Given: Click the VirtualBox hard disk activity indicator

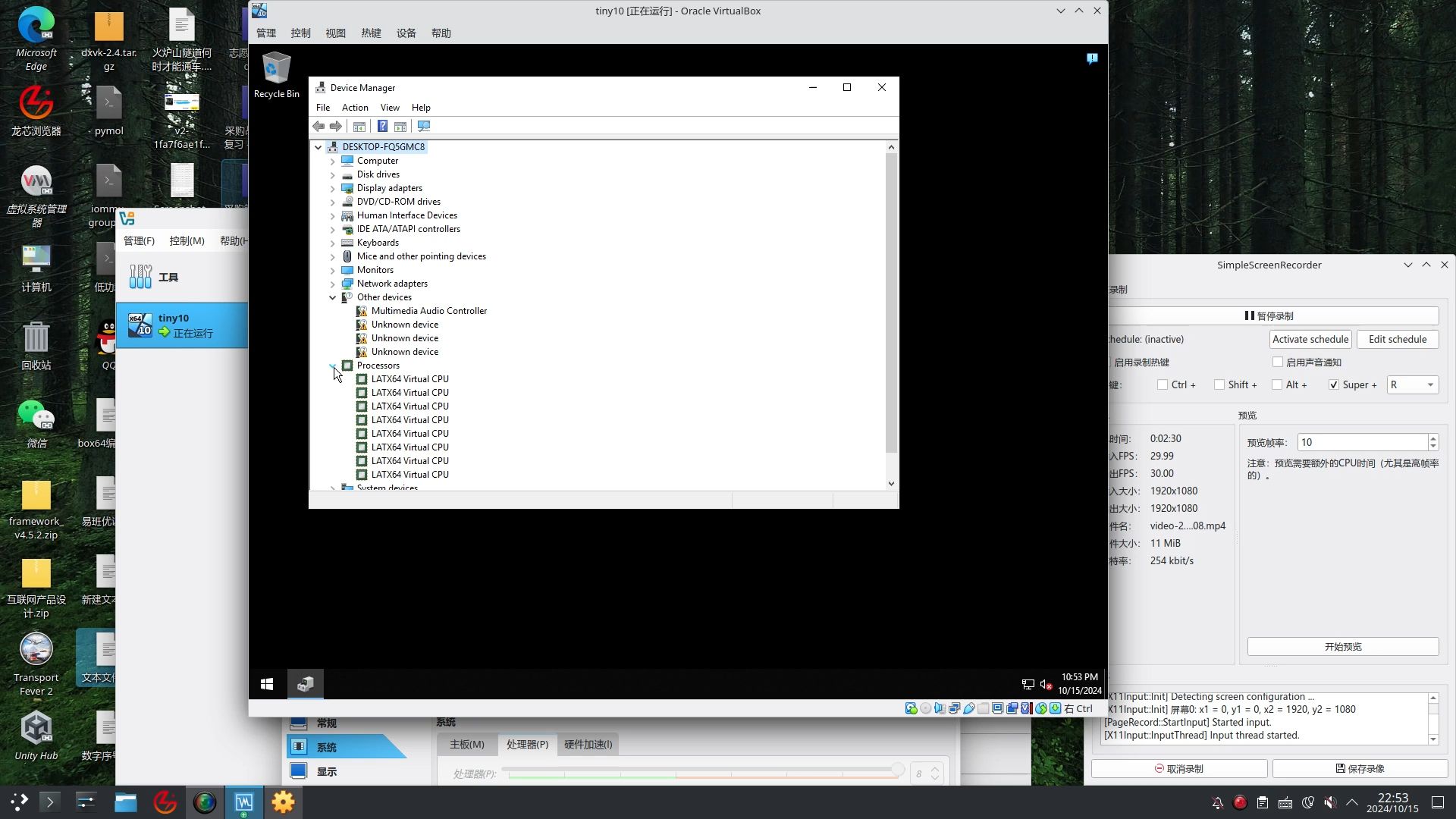Looking at the screenshot, I should coord(911,709).
